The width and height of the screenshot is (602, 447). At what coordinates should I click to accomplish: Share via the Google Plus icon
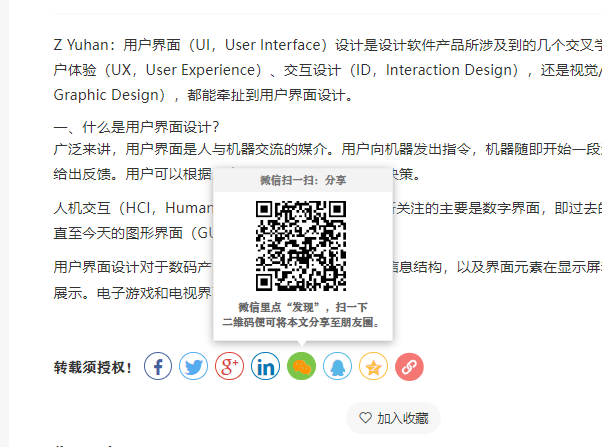(230, 366)
